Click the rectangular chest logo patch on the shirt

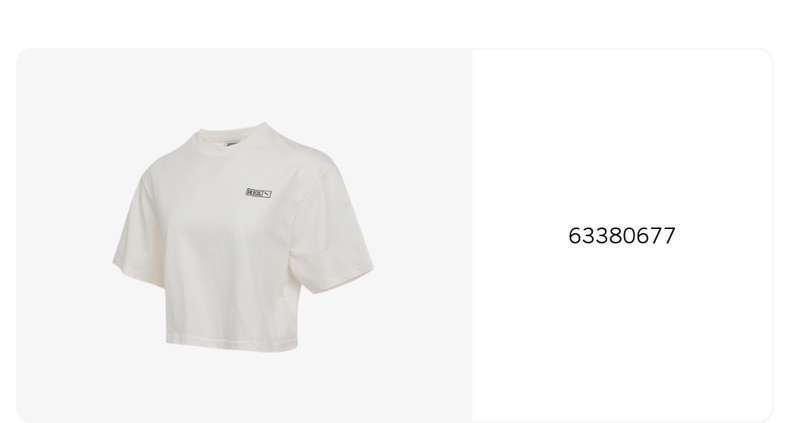tap(258, 193)
